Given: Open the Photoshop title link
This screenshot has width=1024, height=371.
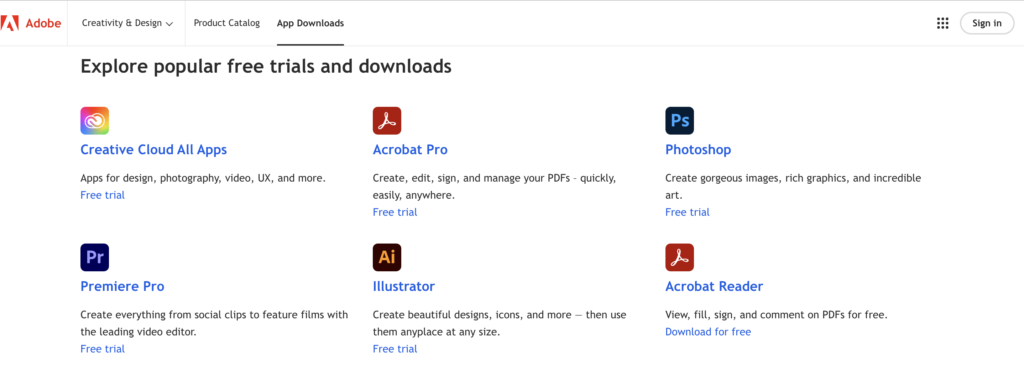Looking at the screenshot, I should (x=698, y=150).
